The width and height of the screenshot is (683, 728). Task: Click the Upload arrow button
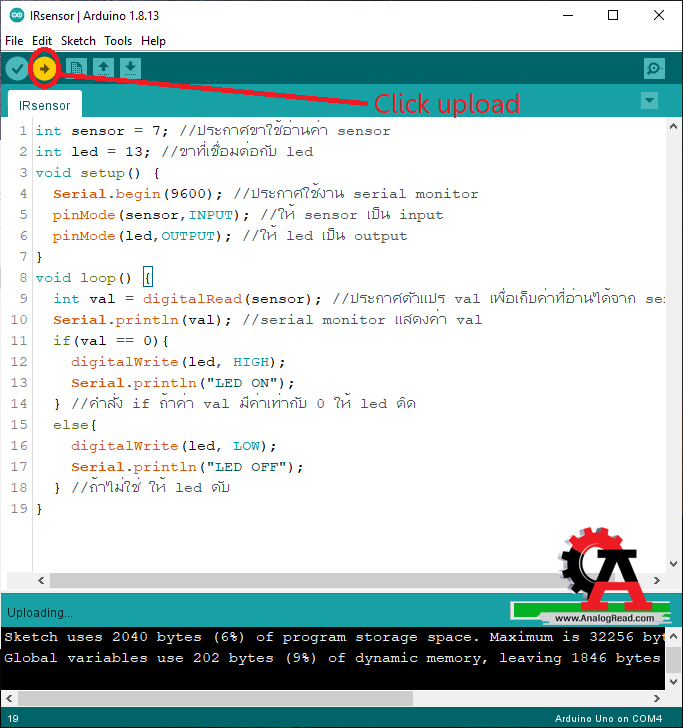coord(44,69)
